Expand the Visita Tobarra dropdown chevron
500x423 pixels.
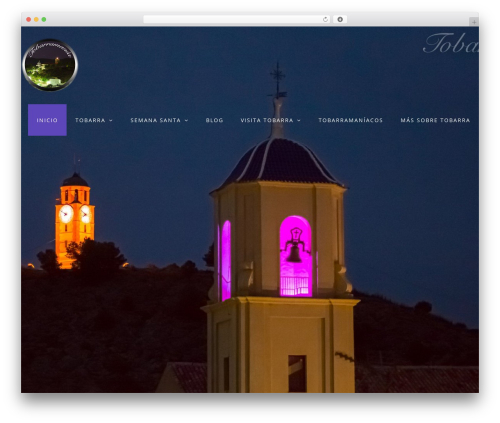coord(299,120)
